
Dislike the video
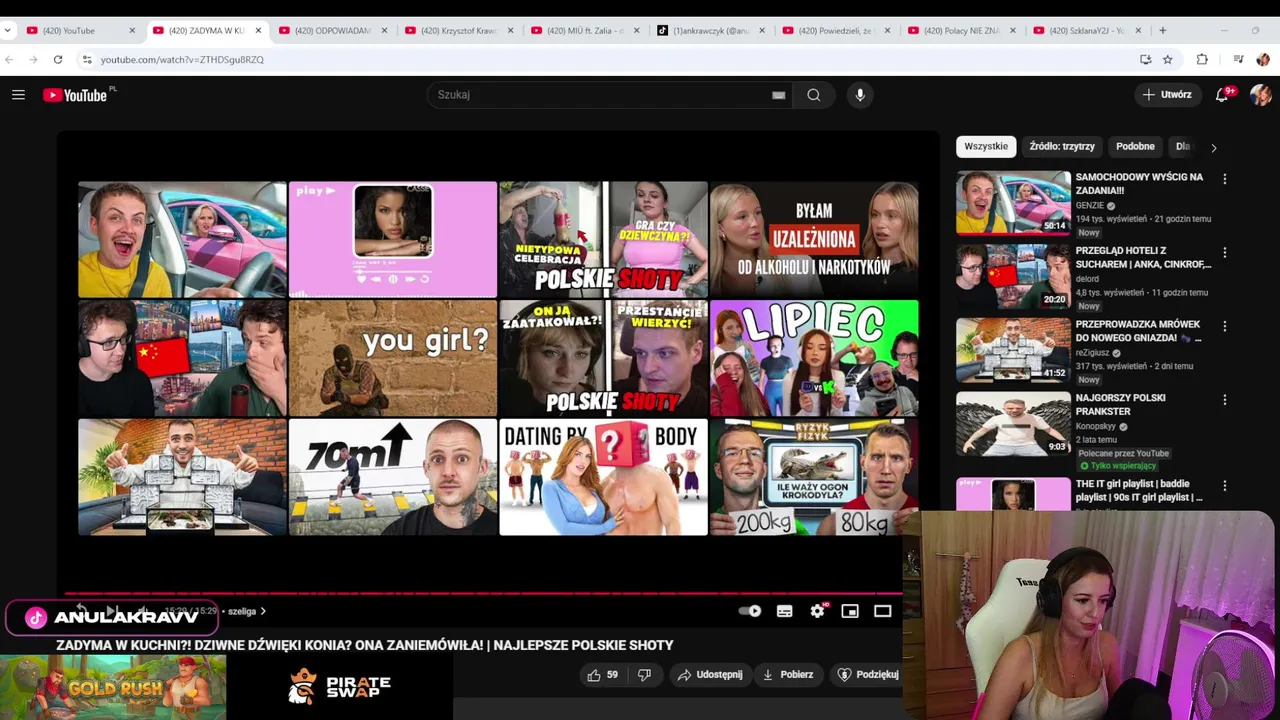pyautogui.click(x=644, y=675)
